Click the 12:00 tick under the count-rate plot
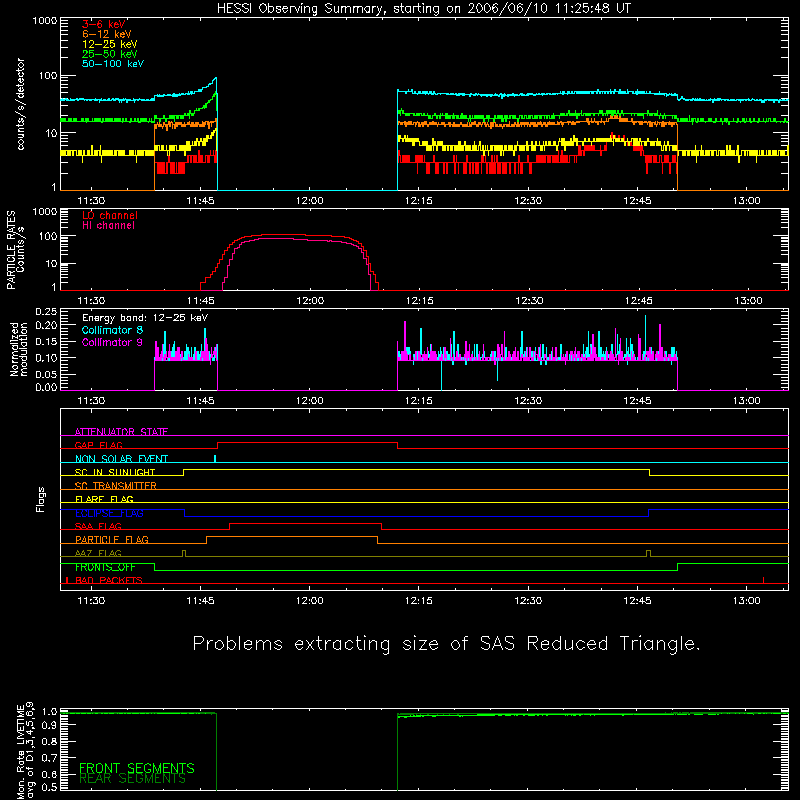 tap(310, 201)
